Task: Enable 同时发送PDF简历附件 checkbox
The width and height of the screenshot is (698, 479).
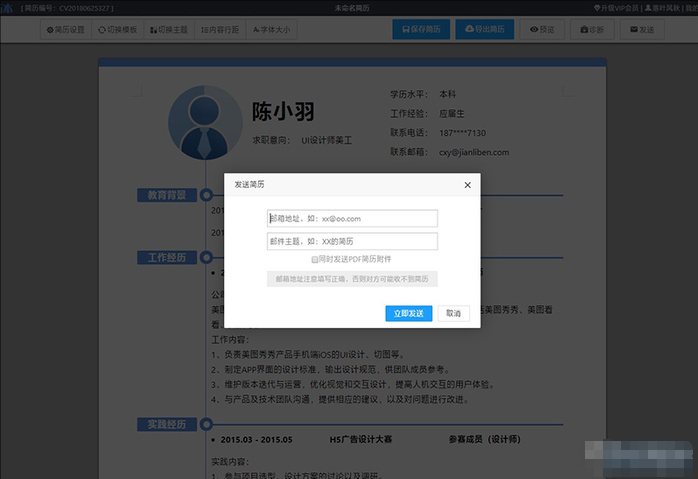Action: pos(315,260)
